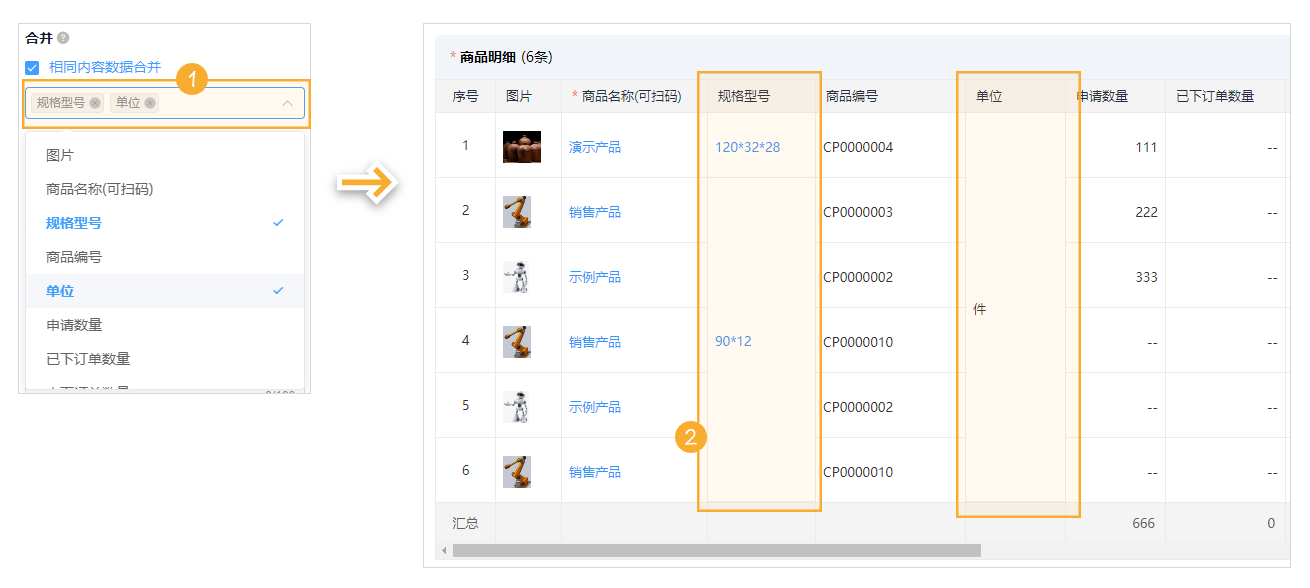Collapse the merge field dropdown via its chevron
Image resolution: width=1310 pixels, height=588 pixels.
[288, 103]
